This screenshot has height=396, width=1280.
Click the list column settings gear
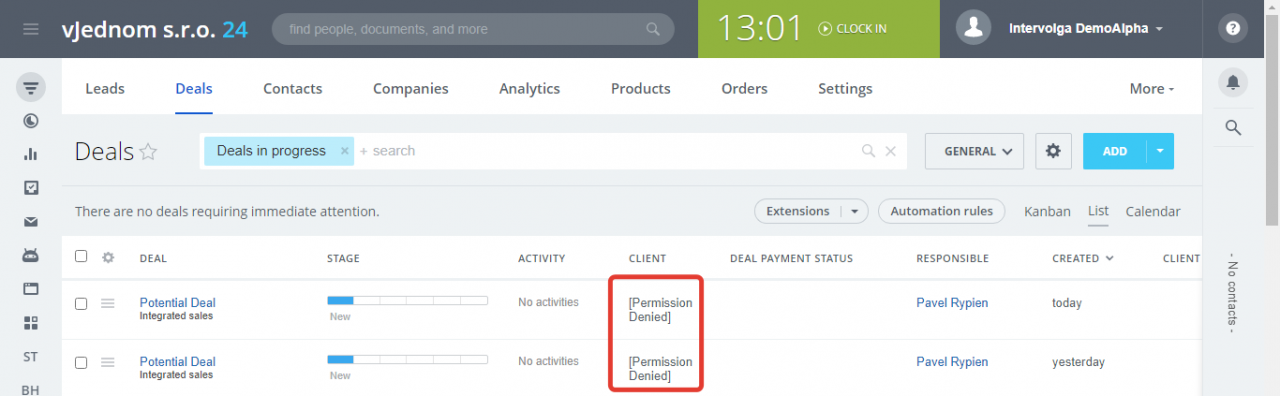tap(108, 257)
